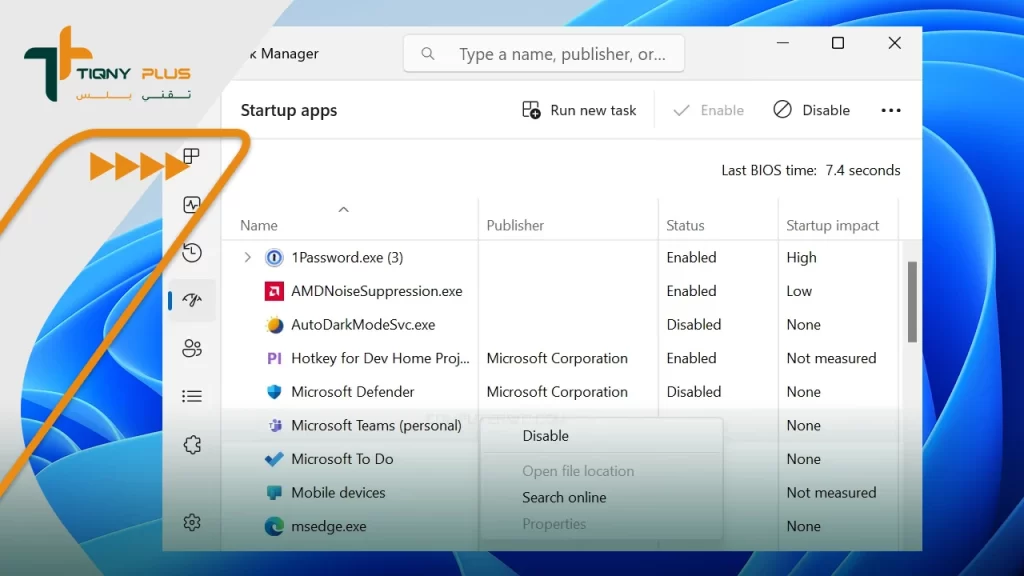
Task: Sort by the Startup impact column header
Action: point(832,225)
